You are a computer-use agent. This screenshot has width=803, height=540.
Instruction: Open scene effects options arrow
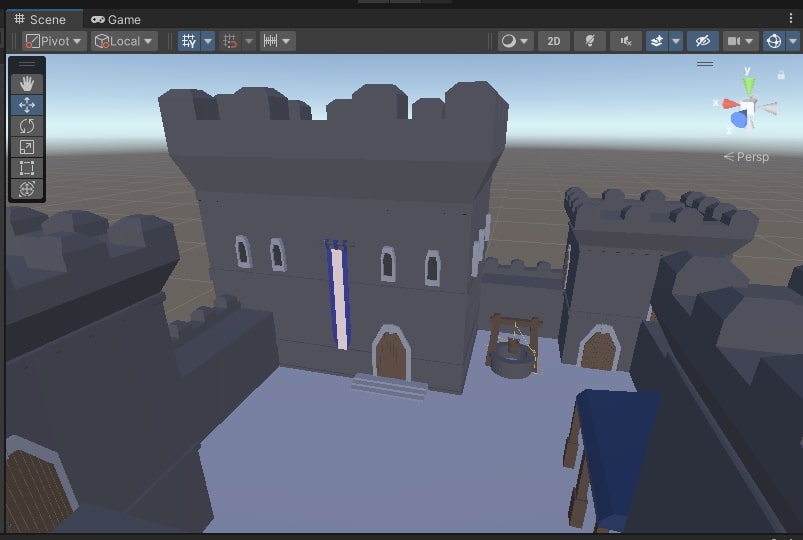tap(676, 41)
